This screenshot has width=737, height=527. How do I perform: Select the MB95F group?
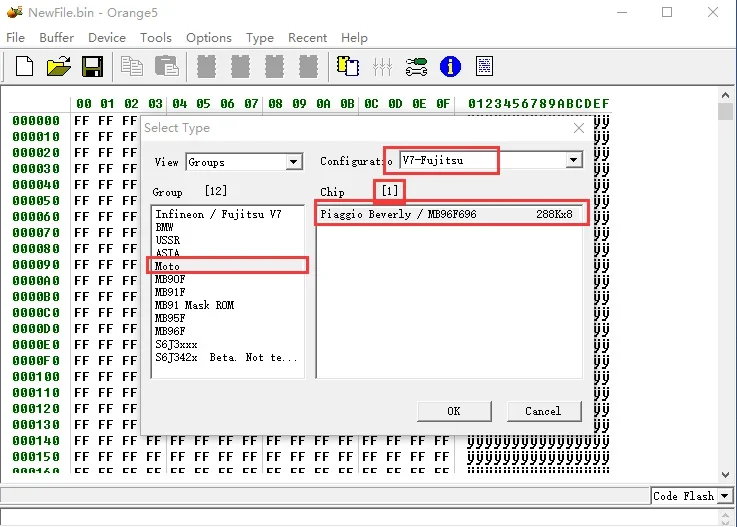[x=227, y=318]
